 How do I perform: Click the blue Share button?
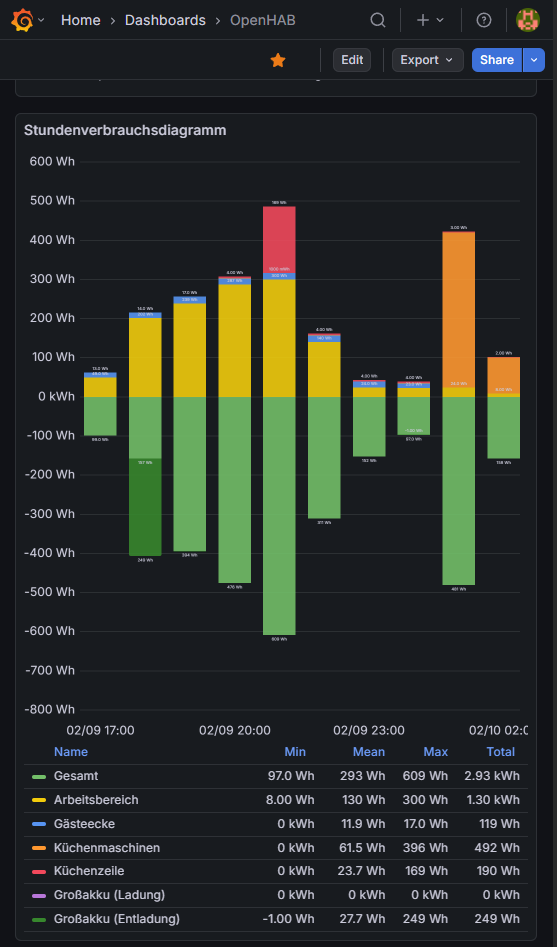pos(497,60)
